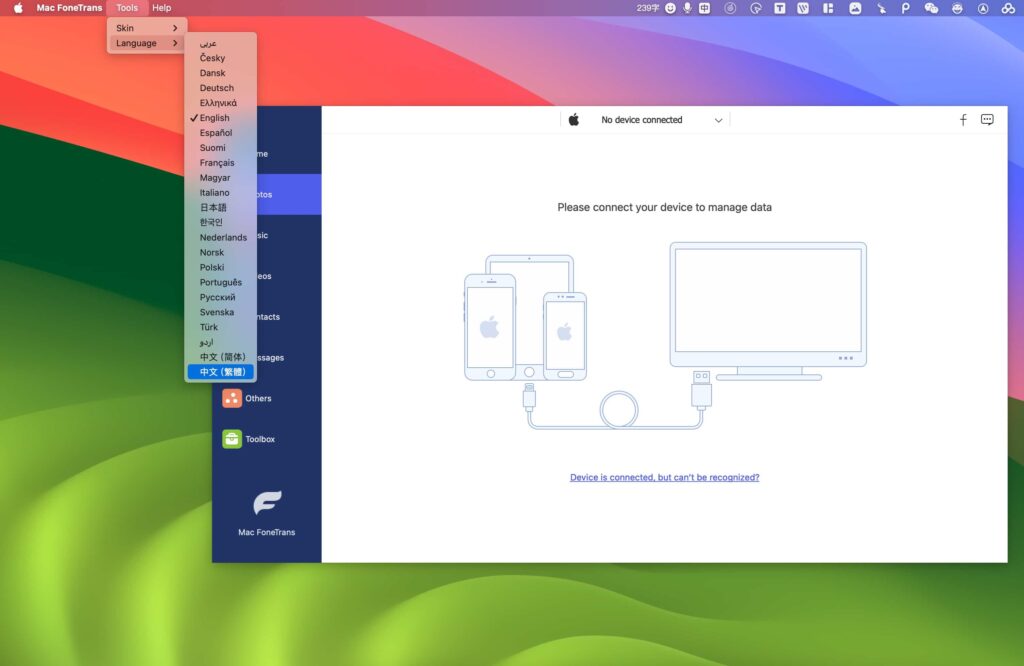This screenshot has width=1024, height=666.
Task: Open the feedback chat icon
Action: tap(987, 119)
